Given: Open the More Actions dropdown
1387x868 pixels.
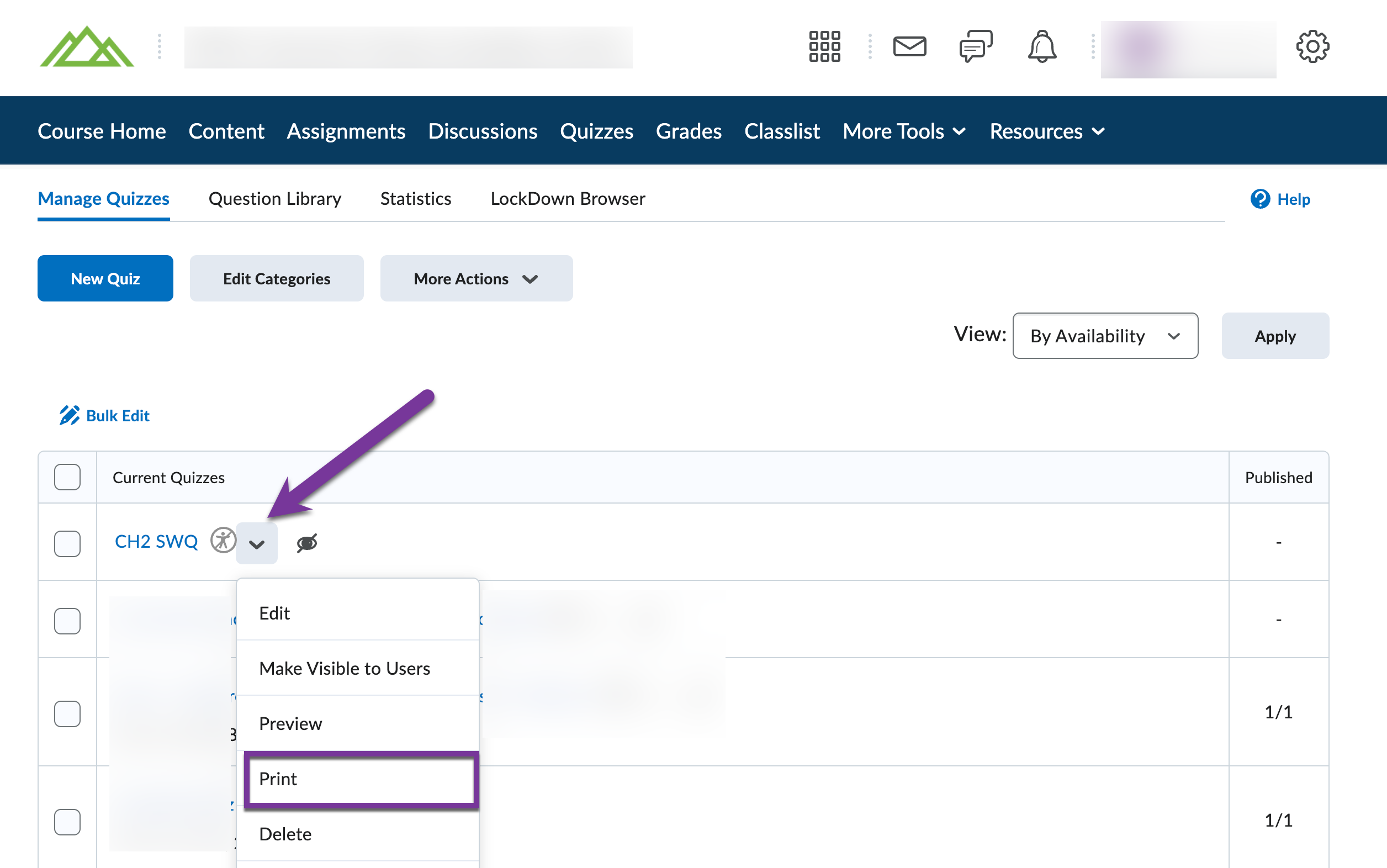Looking at the screenshot, I should click(x=475, y=278).
